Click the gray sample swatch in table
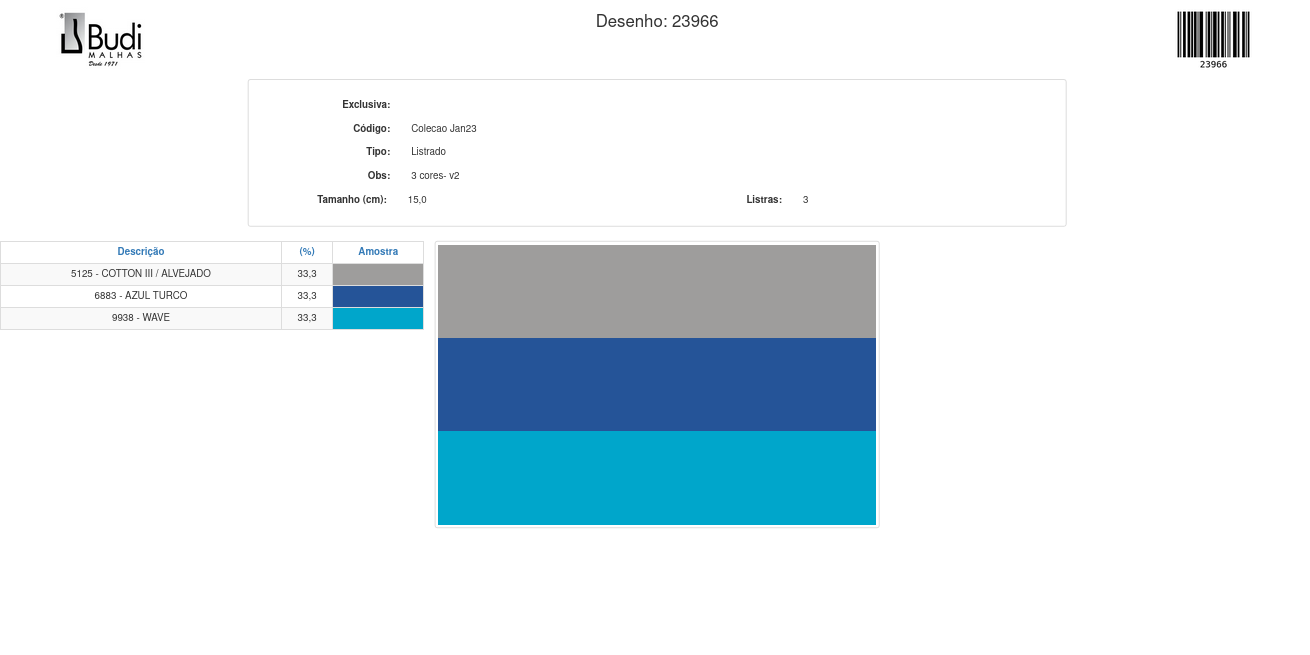This screenshot has height=655, width=1310. pyautogui.click(x=378, y=275)
